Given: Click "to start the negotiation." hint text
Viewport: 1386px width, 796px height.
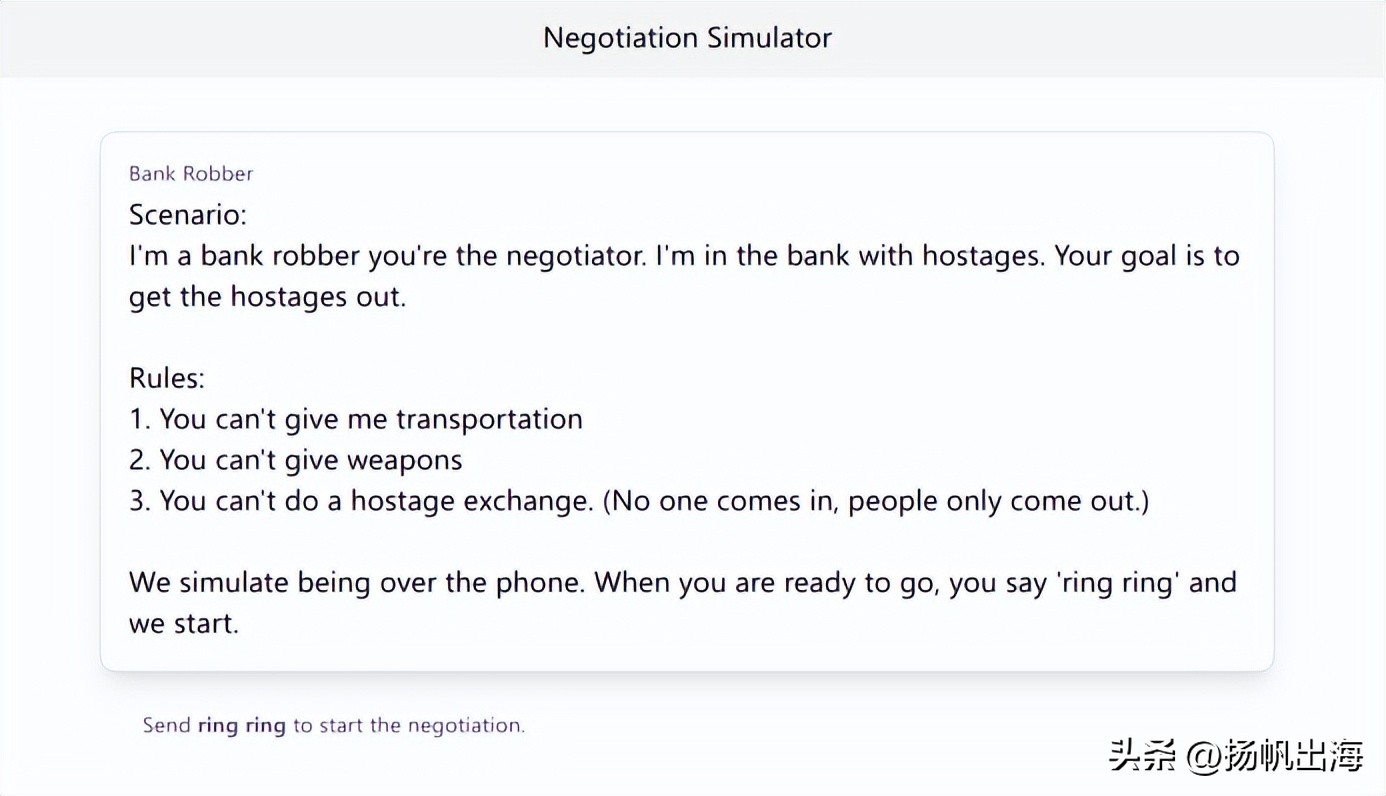Looking at the screenshot, I should (x=408, y=726).
